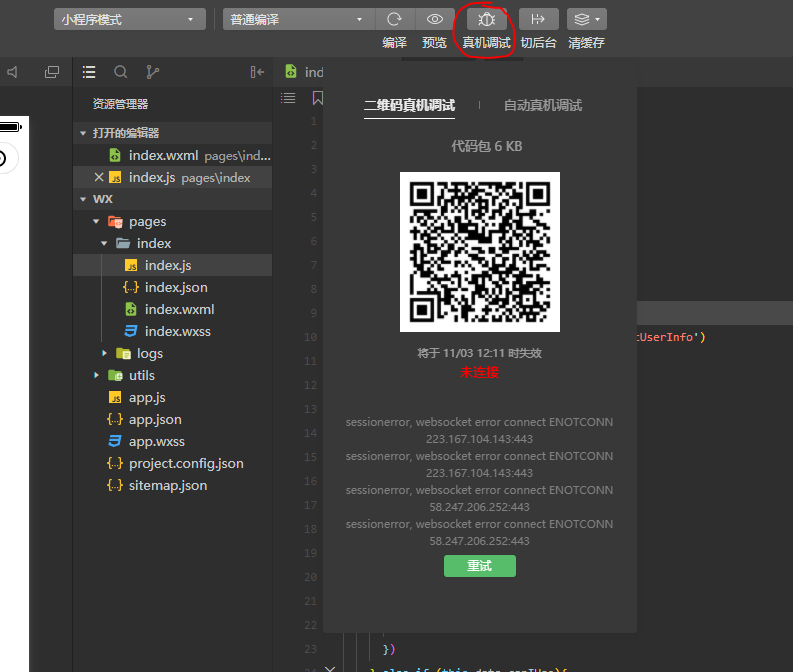Click the QR code image
This screenshot has height=672, width=793.
tap(480, 252)
